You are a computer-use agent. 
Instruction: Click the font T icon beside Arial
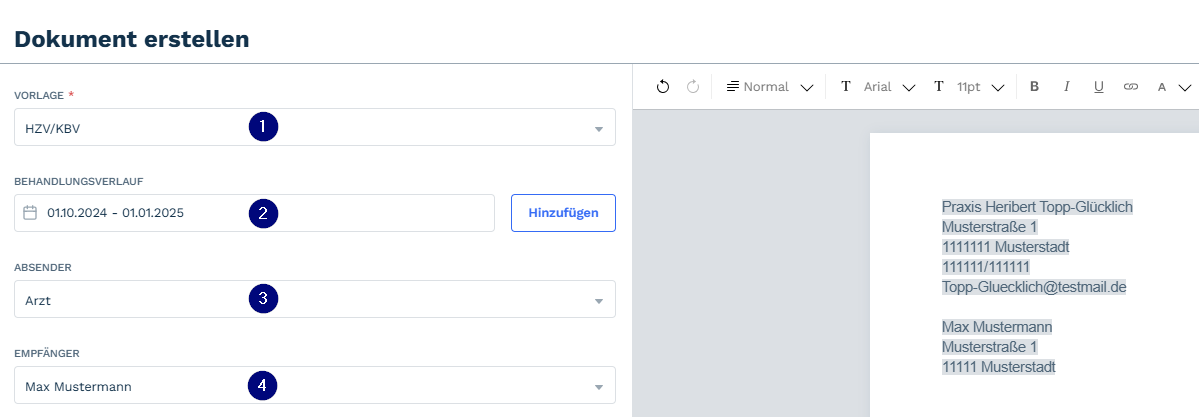click(x=846, y=86)
